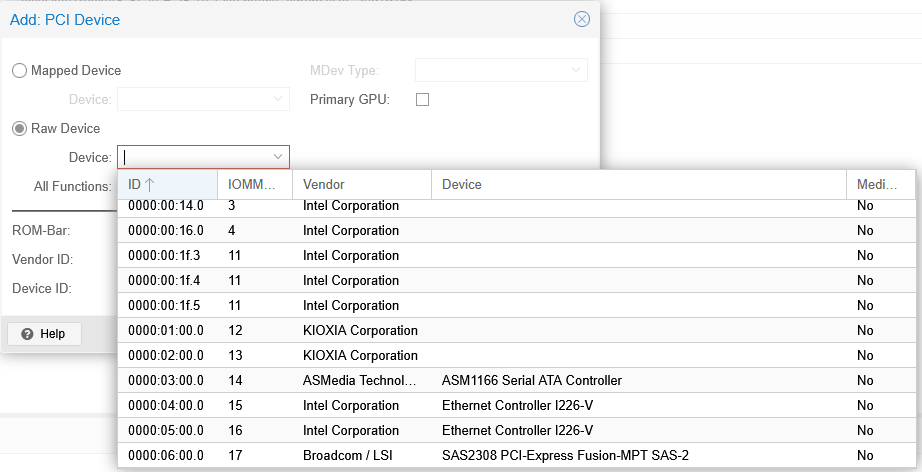Toggle the Primary GPU checkbox
Image resolution: width=922 pixels, height=472 pixels.
[422, 100]
